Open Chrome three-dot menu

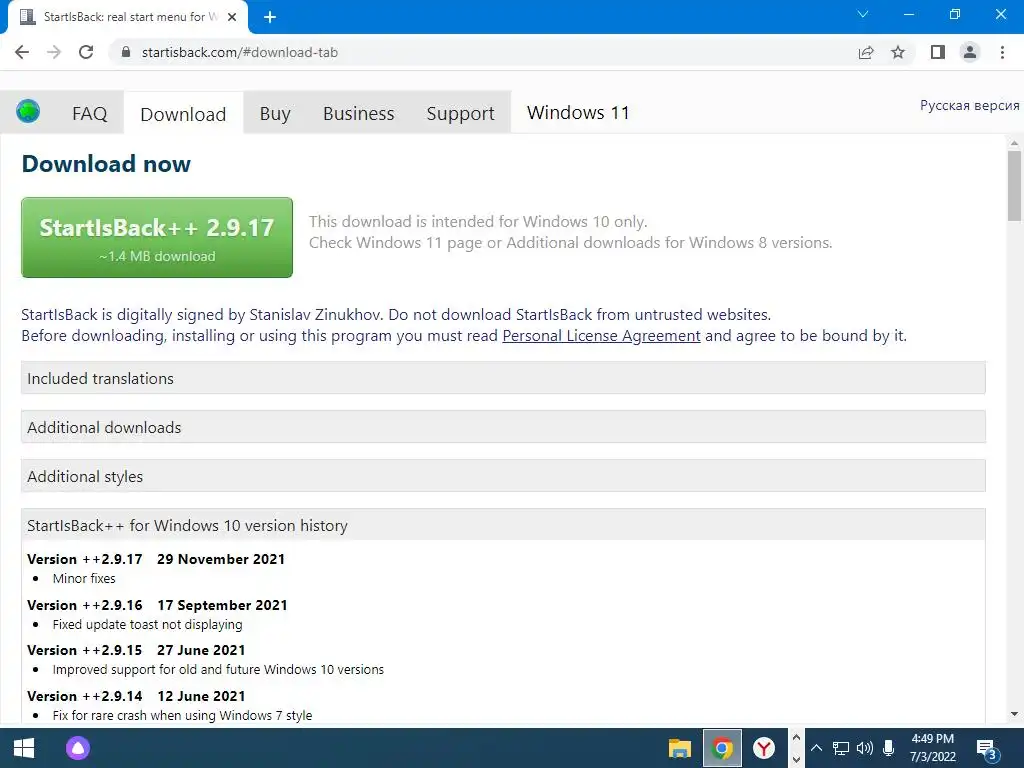tap(1002, 52)
